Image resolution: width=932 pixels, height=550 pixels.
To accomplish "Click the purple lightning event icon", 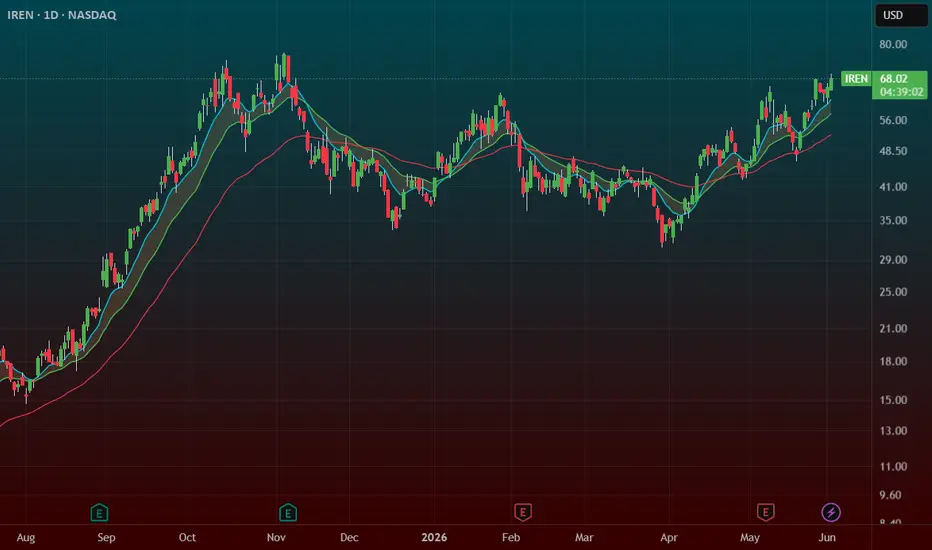I will pyautogui.click(x=831, y=512).
